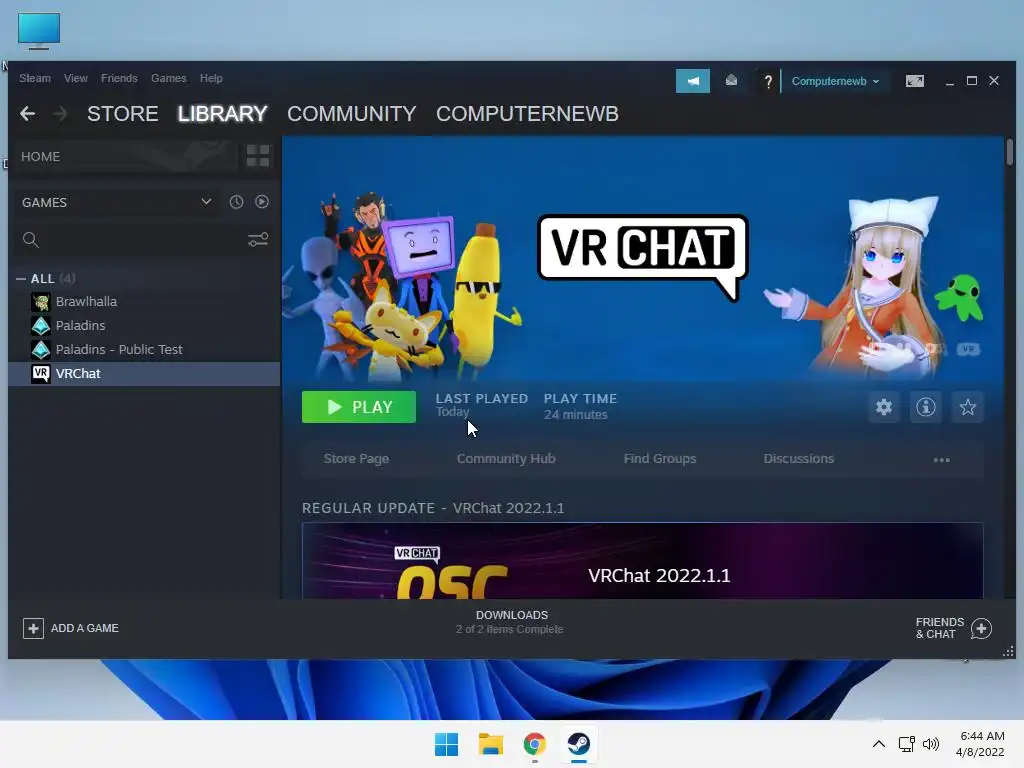This screenshot has width=1024, height=768.
Task: Open Windows Start menu
Action: point(447,744)
